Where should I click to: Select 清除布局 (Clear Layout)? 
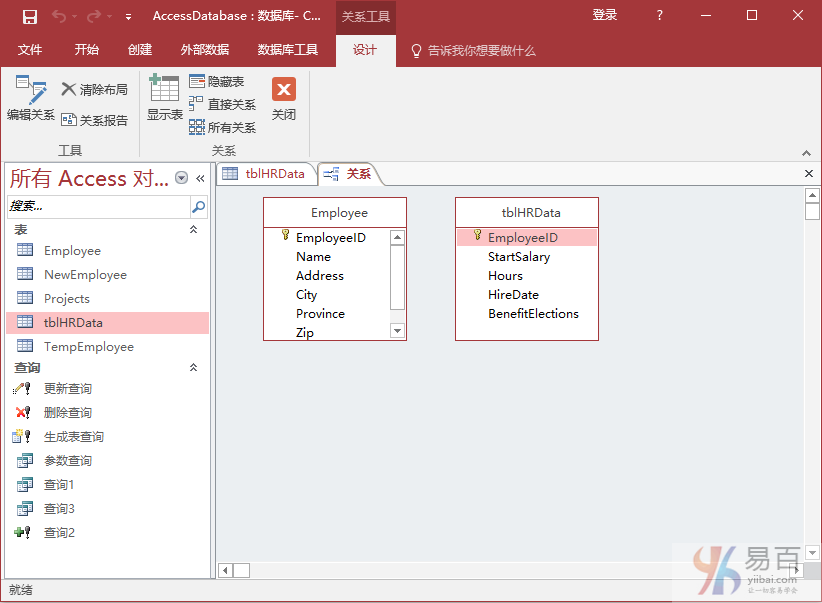tap(94, 90)
